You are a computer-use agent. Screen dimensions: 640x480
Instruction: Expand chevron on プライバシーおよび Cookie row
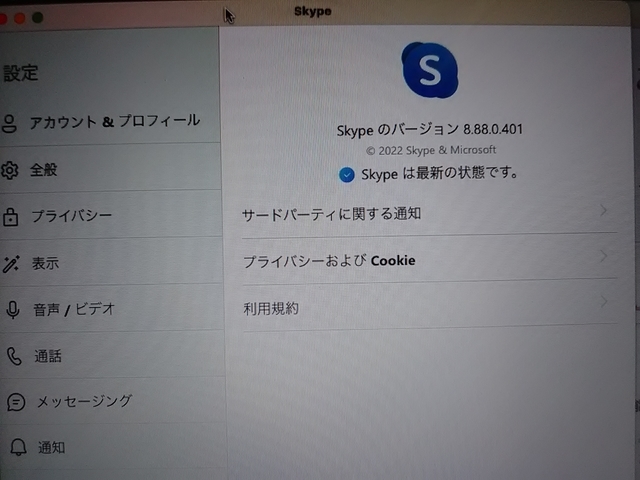click(604, 256)
